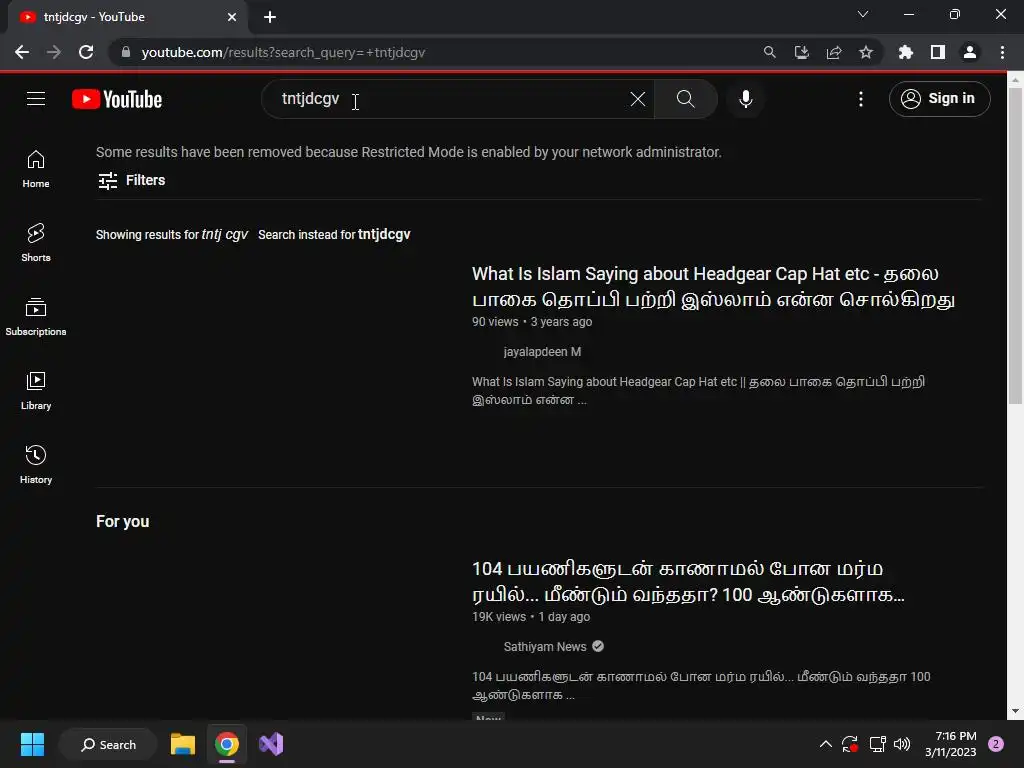Open History in the sidebar
This screenshot has height=768, width=1024.
(36, 464)
